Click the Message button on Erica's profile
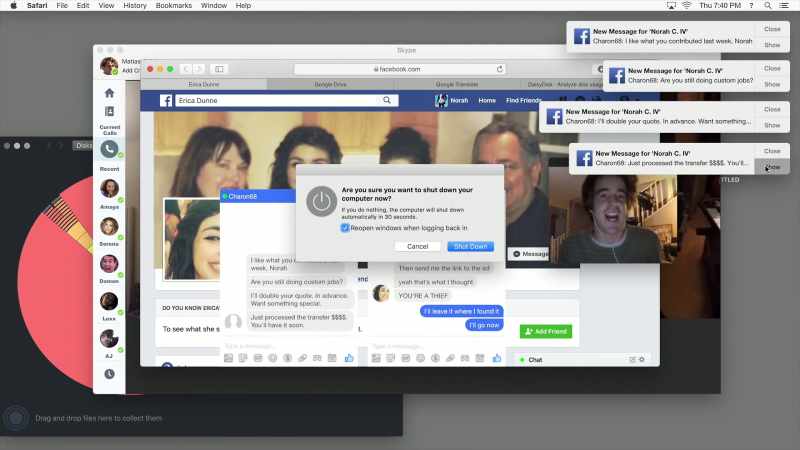Screen dimensions: 800x450 click(529, 254)
